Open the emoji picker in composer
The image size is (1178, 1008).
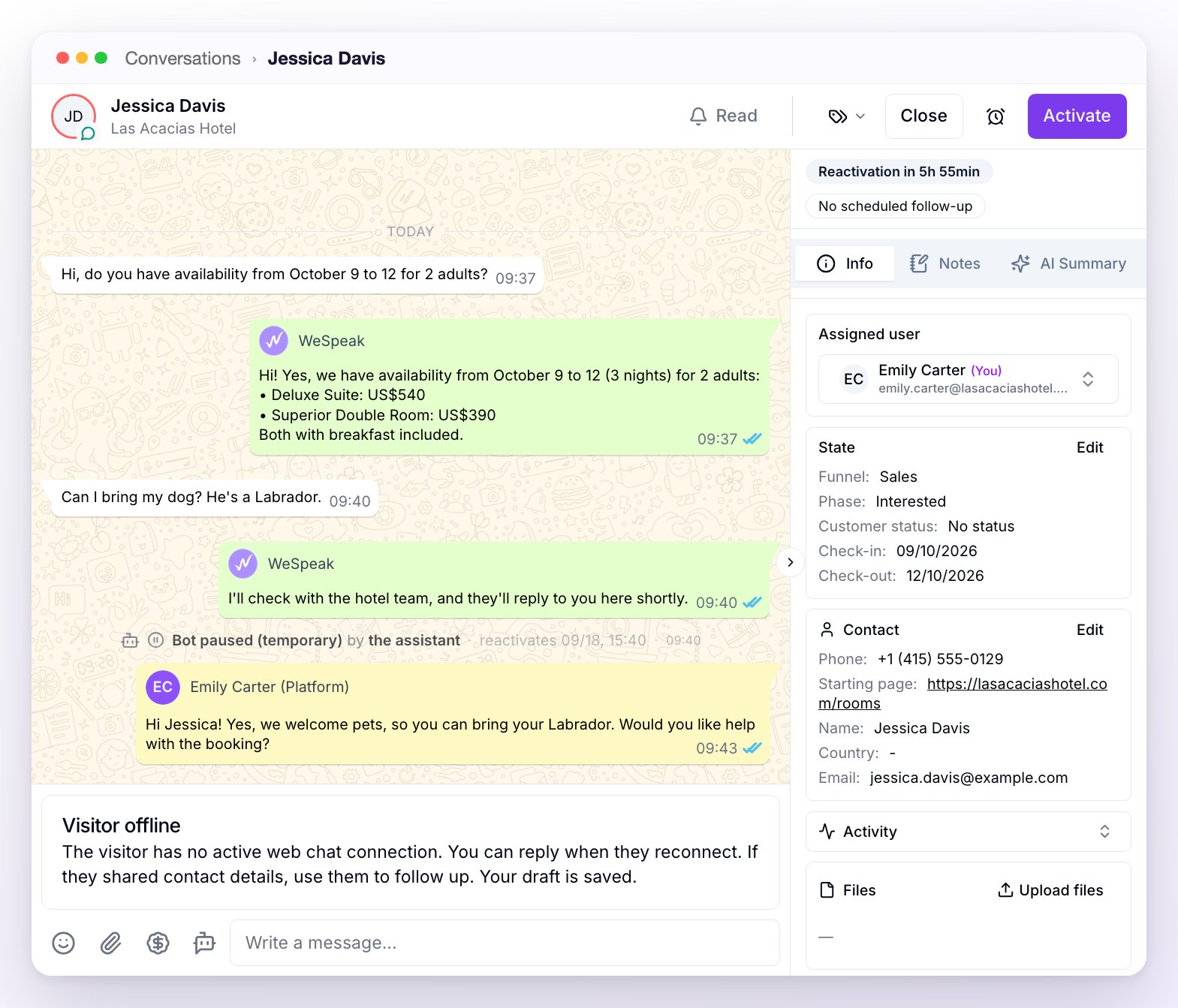(x=63, y=943)
